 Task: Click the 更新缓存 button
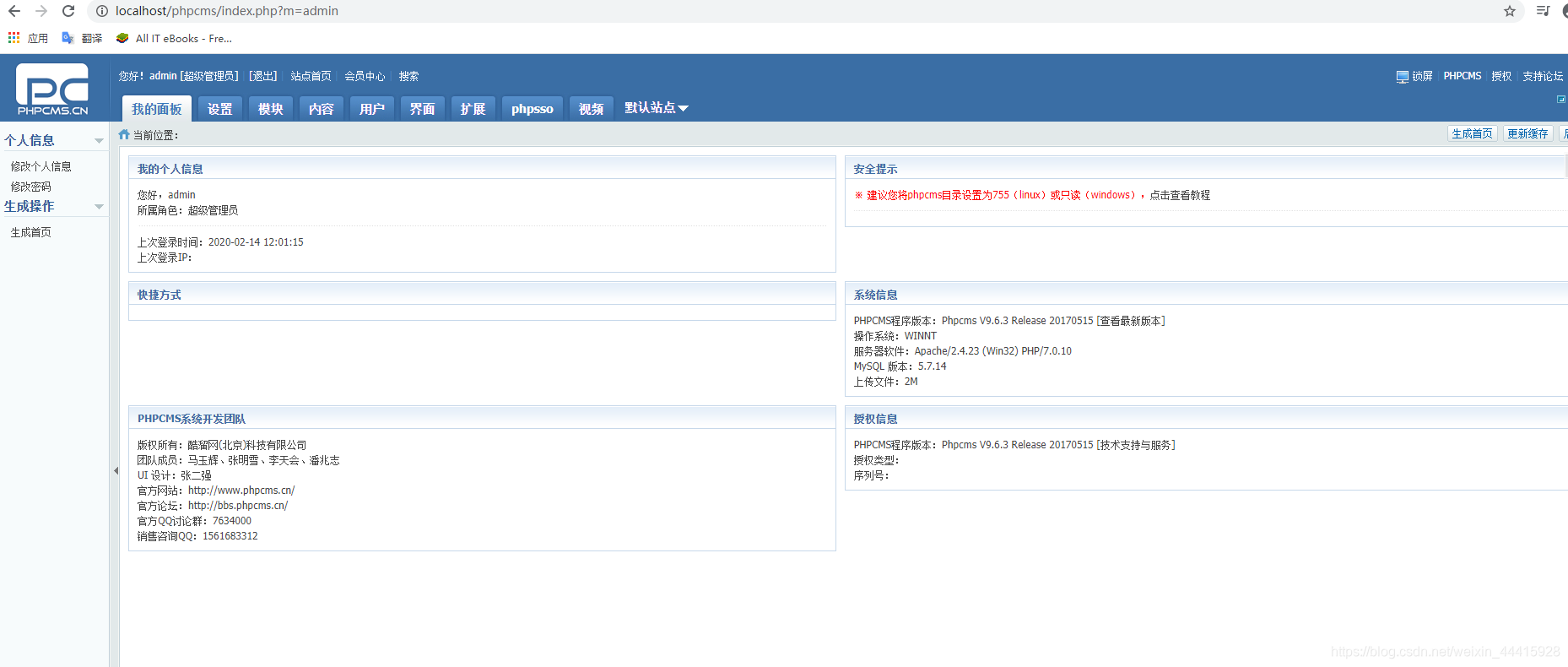(1528, 133)
